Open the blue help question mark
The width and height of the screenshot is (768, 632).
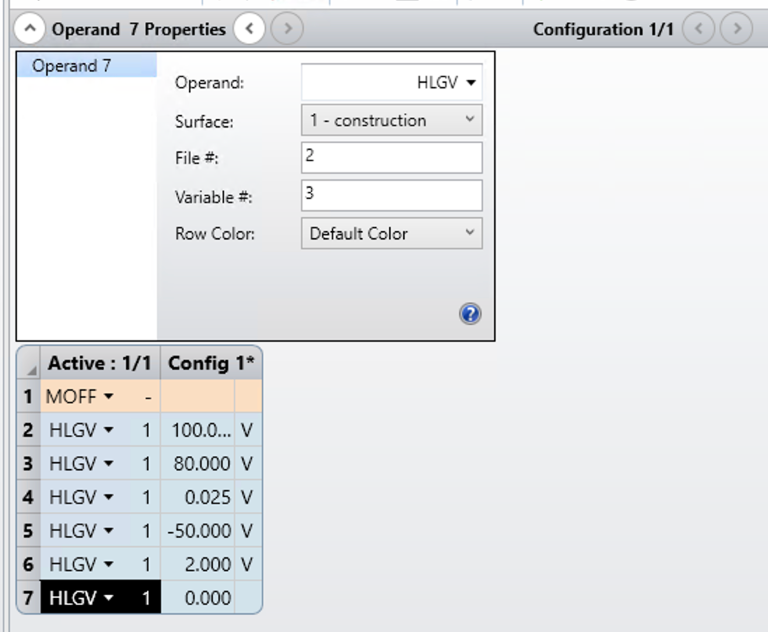[x=470, y=314]
